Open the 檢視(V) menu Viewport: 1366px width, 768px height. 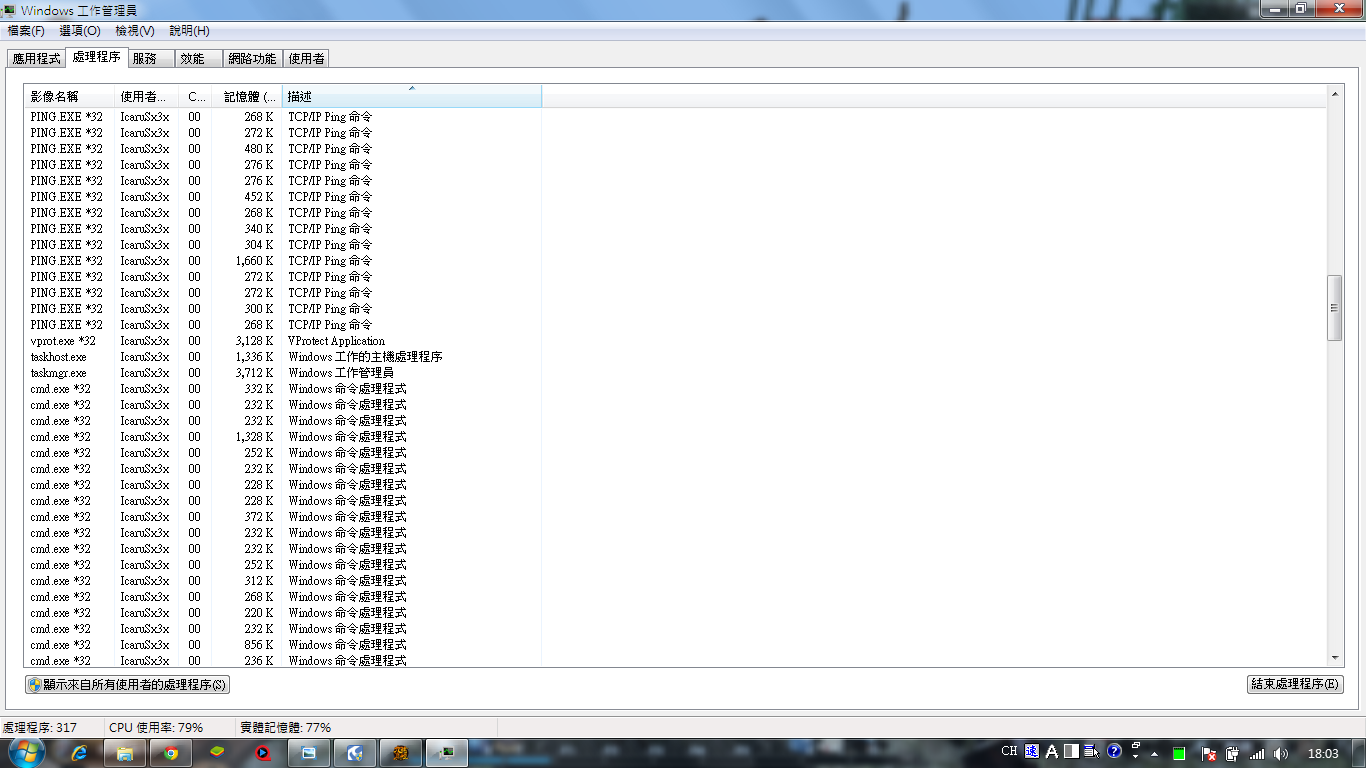(135, 31)
